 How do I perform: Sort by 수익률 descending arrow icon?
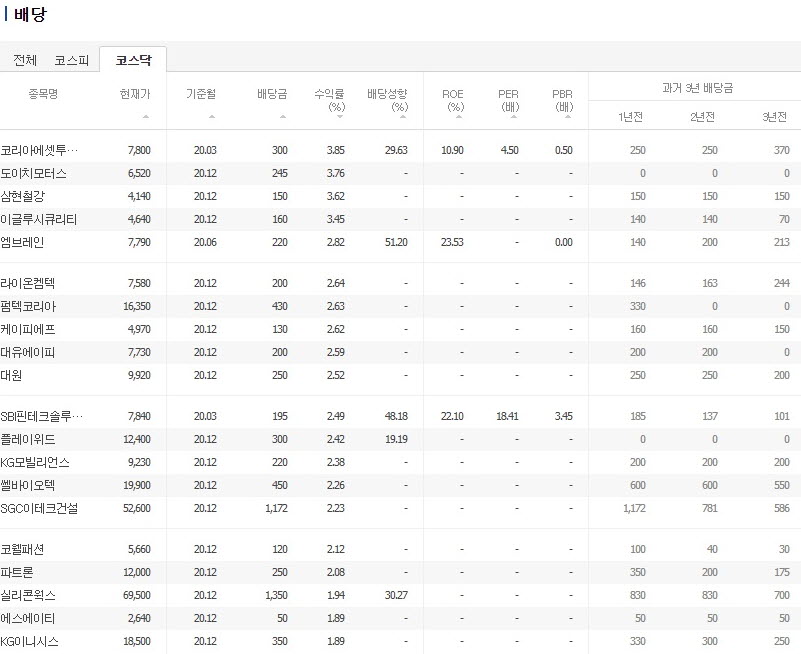point(340,117)
